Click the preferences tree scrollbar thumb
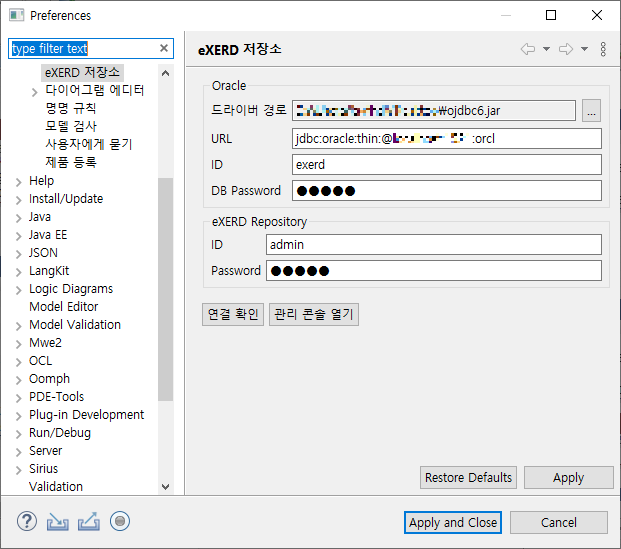 click(166, 290)
